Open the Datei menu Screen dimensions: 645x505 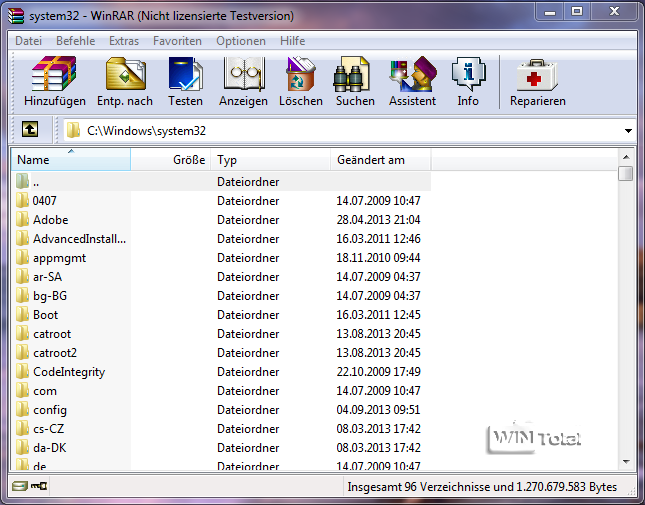(28, 41)
